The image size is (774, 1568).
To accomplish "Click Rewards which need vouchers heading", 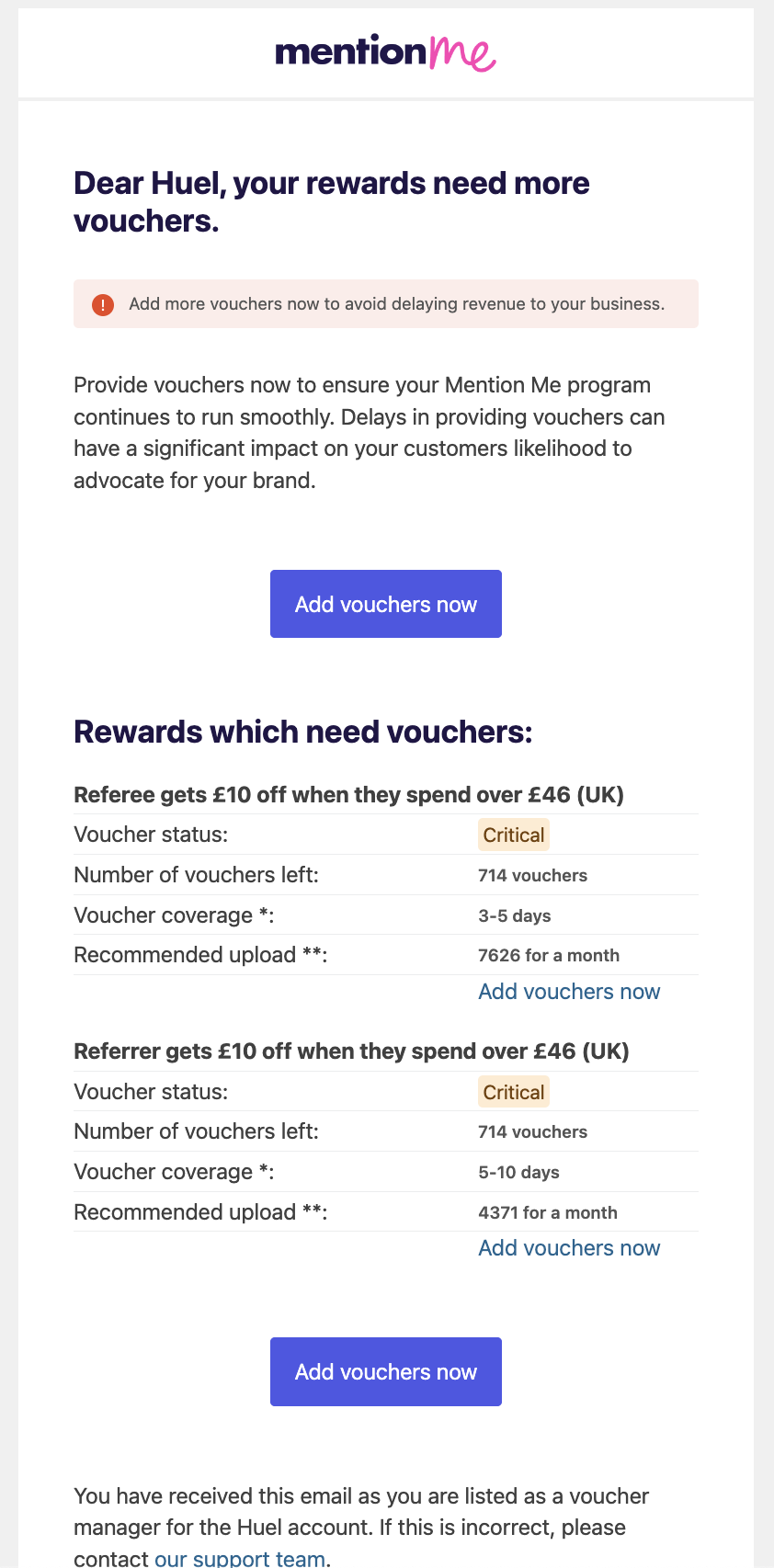I will click(303, 733).
